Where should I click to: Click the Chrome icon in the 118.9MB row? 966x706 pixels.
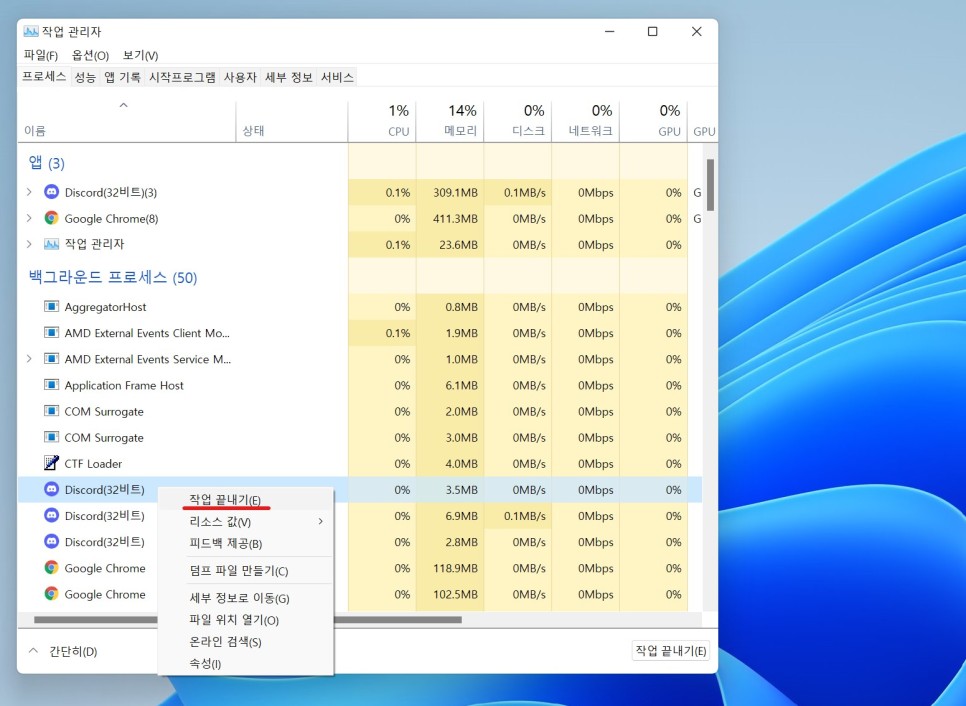[51, 567]
